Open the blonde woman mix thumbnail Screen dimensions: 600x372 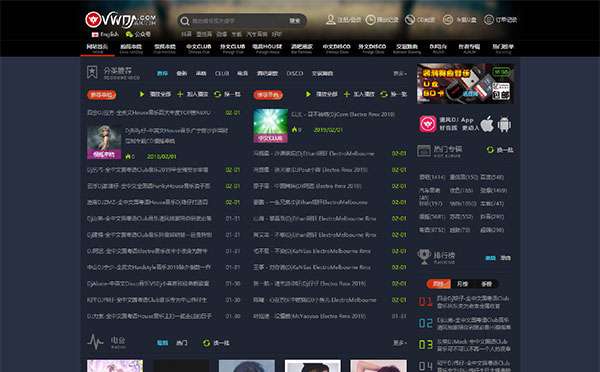pos(104,142)
